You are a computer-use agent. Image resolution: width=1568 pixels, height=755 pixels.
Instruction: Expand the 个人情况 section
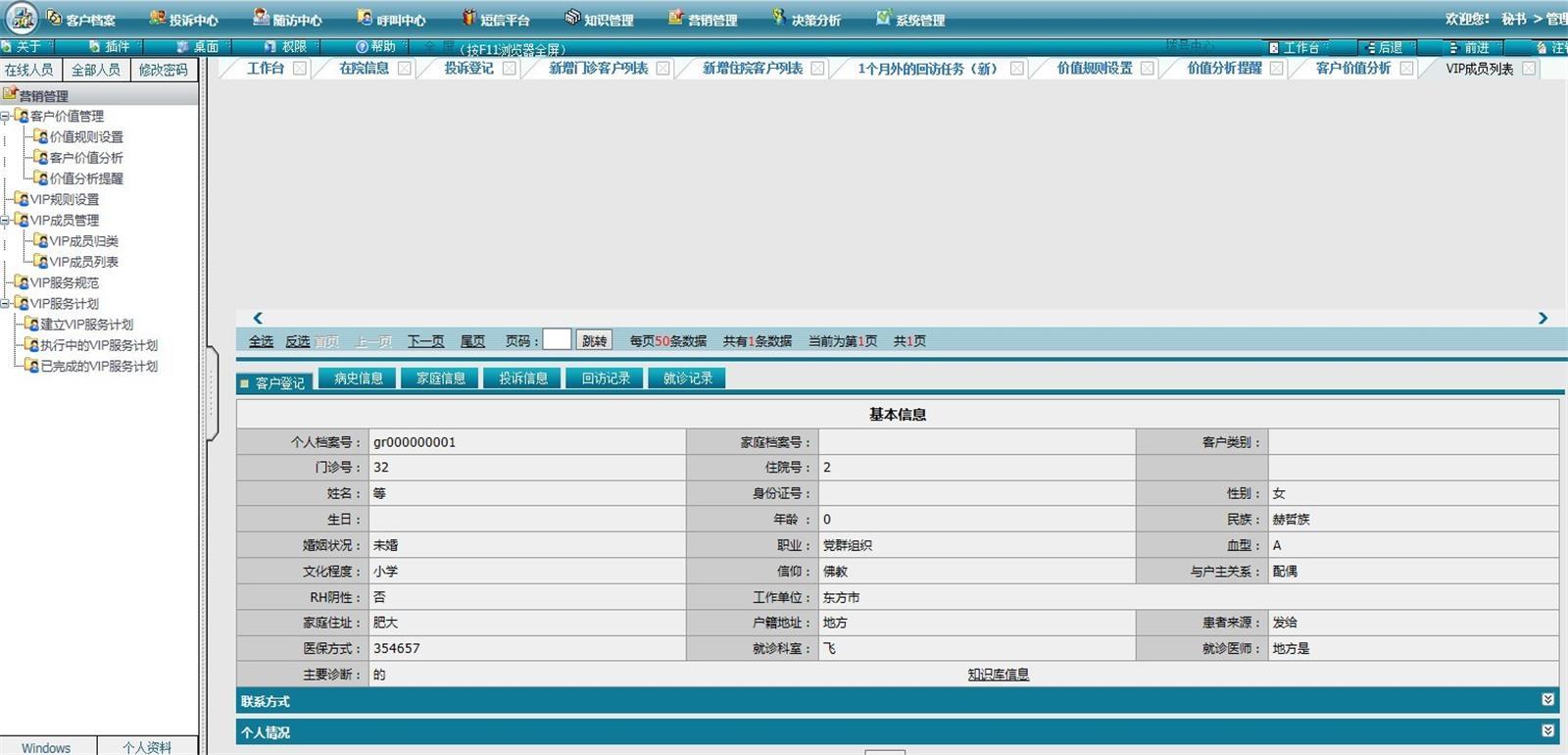coord(1547,731)
